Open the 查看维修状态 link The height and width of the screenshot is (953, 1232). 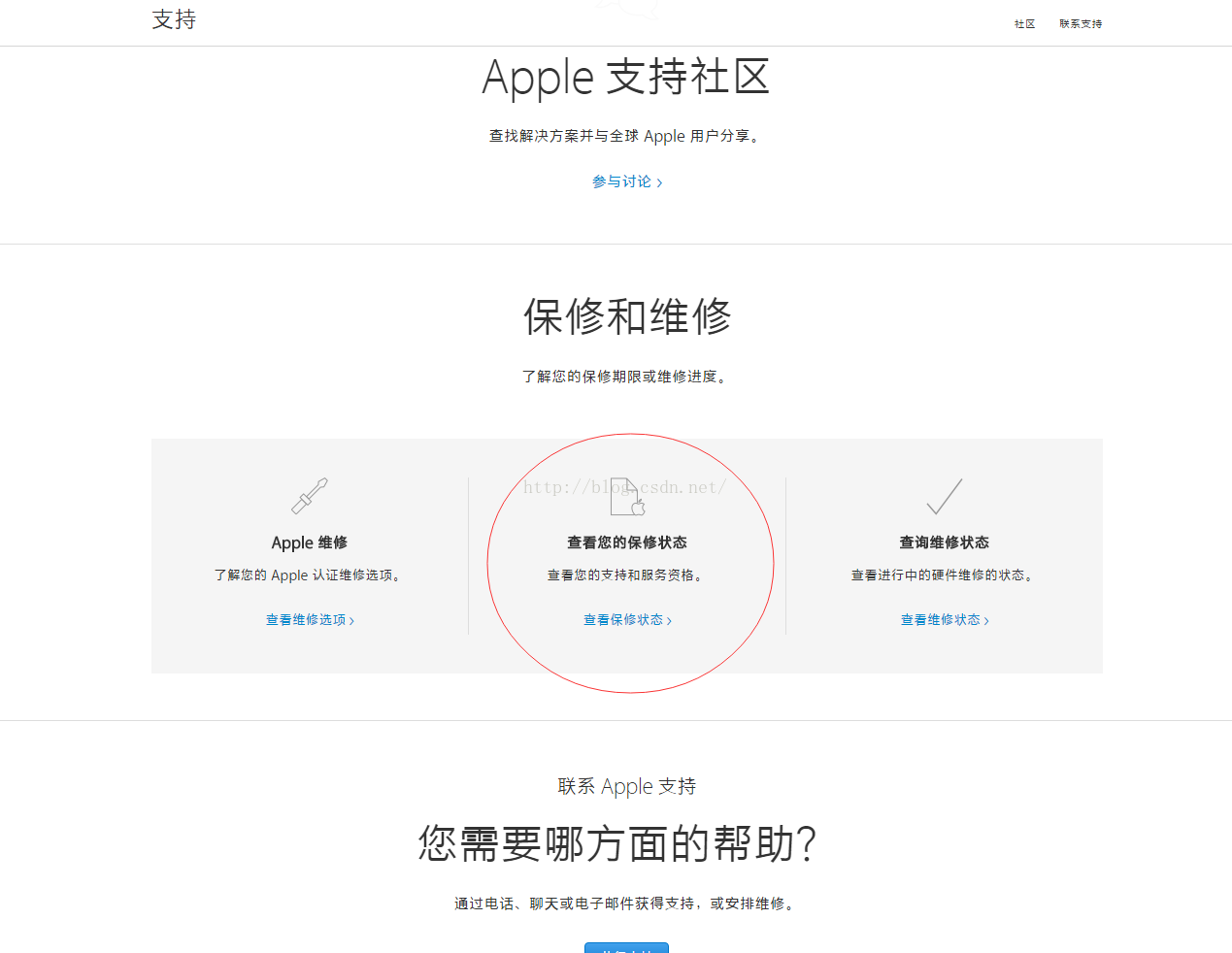945,619
